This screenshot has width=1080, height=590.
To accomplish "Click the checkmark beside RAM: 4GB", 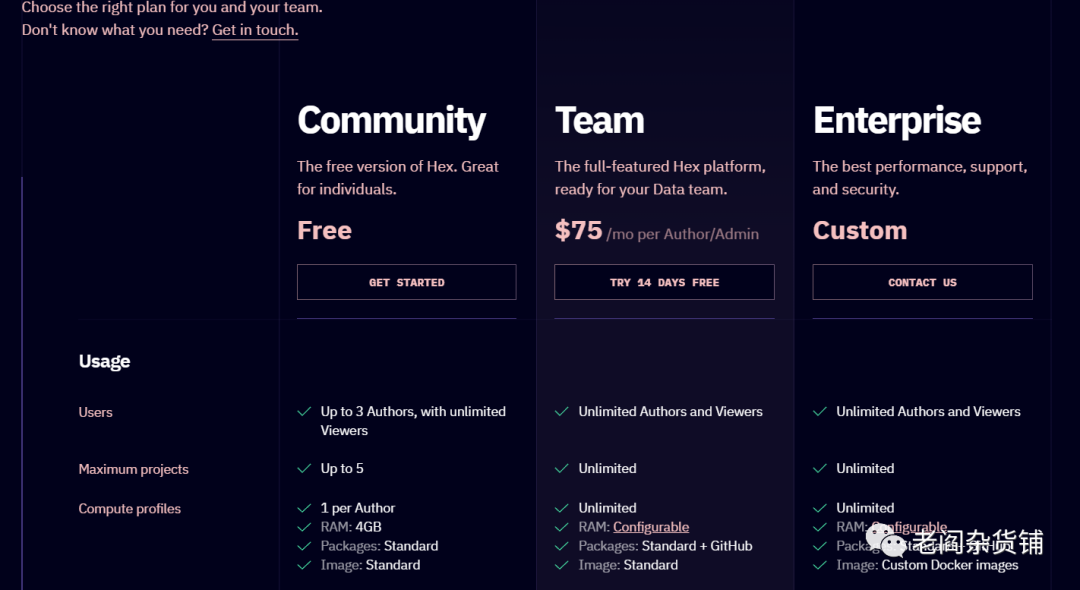I will 304,527.
